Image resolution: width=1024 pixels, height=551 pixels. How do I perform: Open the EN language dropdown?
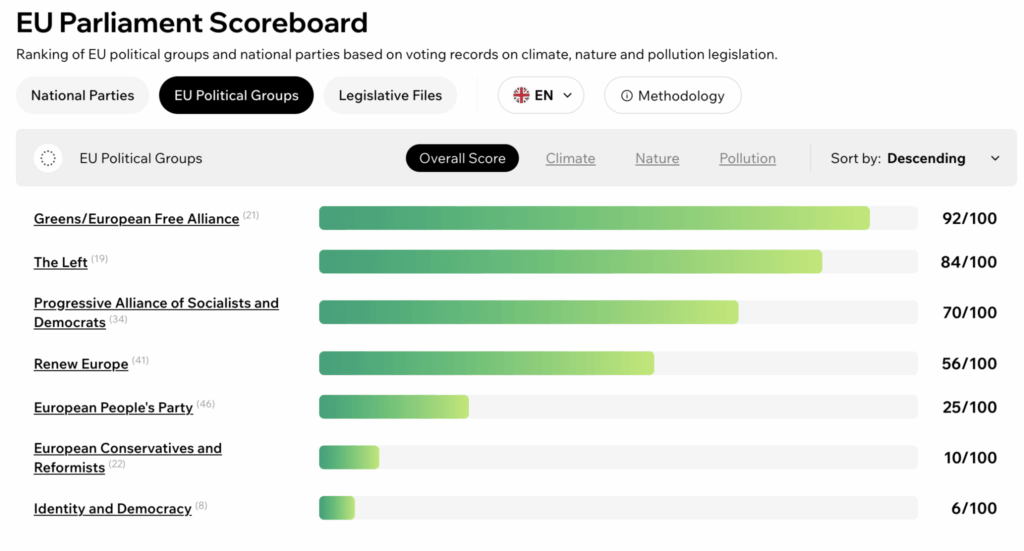coord(542,96)
